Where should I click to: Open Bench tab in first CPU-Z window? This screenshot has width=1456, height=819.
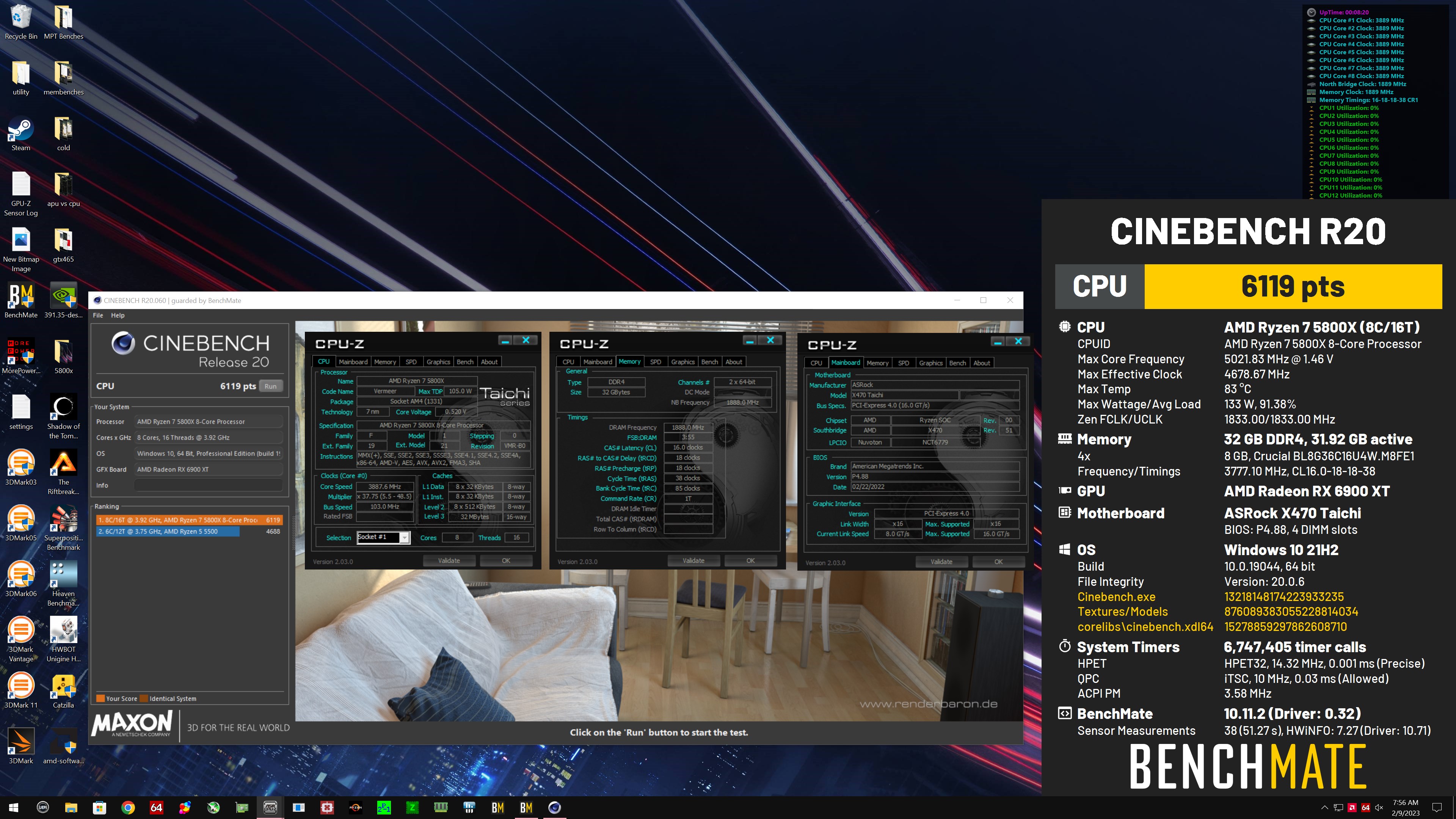tap(465, 362)
